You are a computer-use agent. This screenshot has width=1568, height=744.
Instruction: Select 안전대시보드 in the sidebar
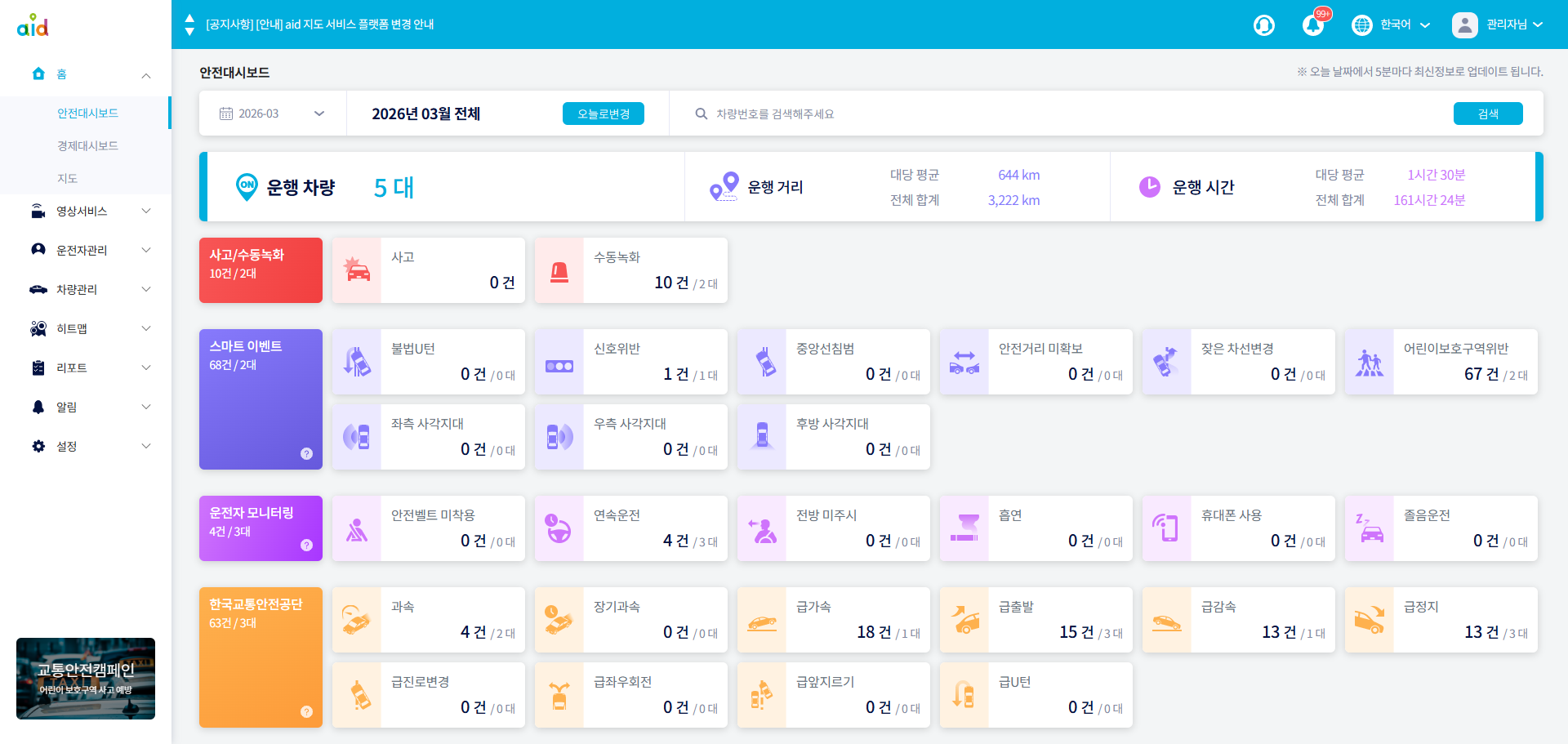[87, 114]
